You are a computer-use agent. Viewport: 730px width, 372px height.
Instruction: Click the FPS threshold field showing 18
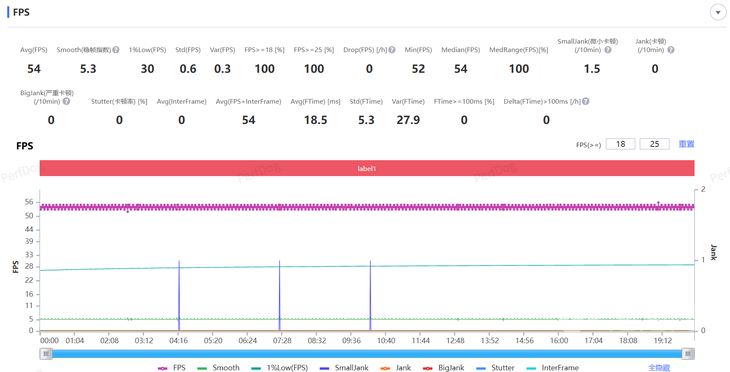tap(621, 144)
